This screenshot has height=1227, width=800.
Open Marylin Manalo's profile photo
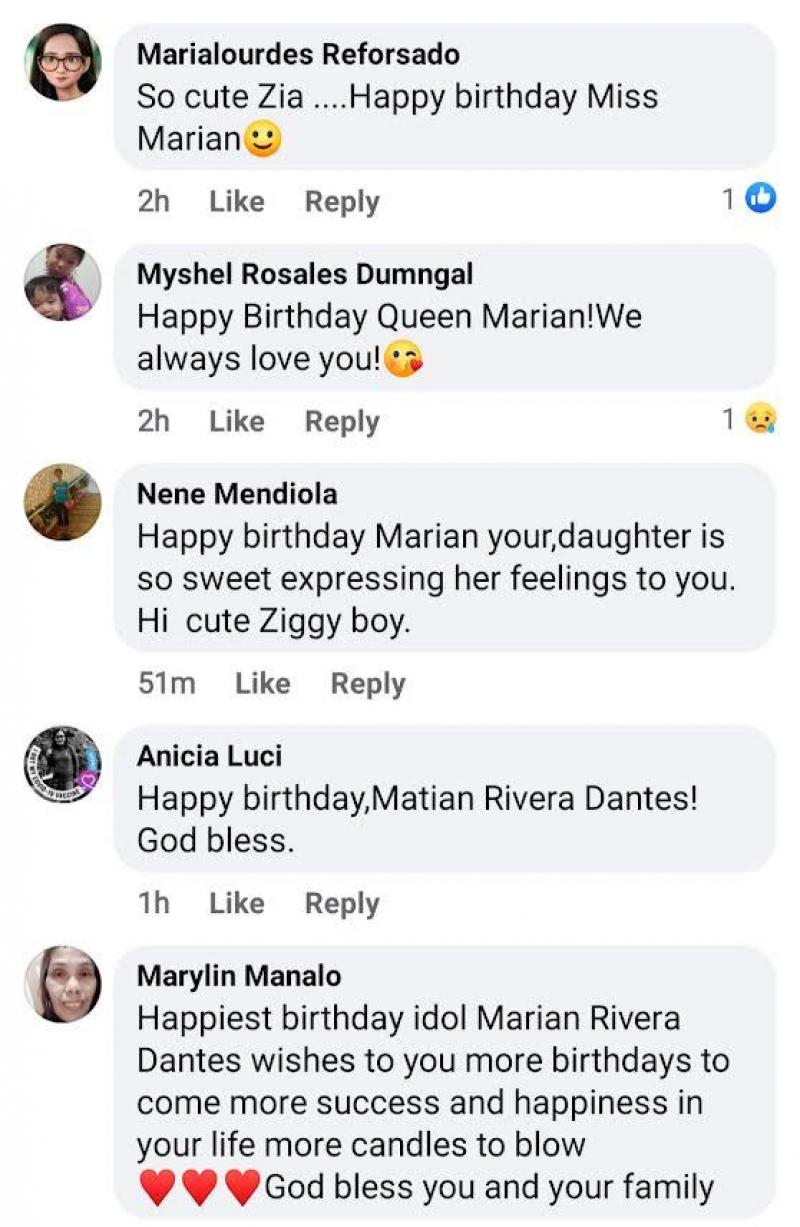[x=63, y=983]
